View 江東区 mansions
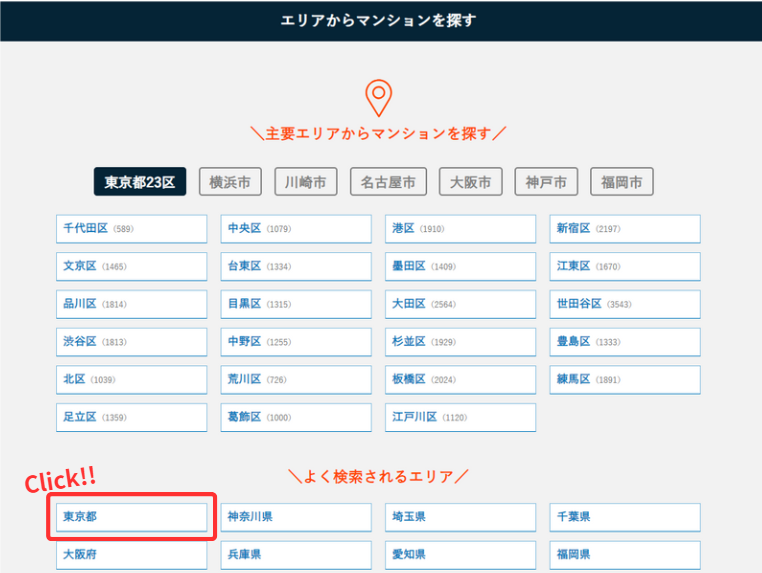 tap(625, 266)
